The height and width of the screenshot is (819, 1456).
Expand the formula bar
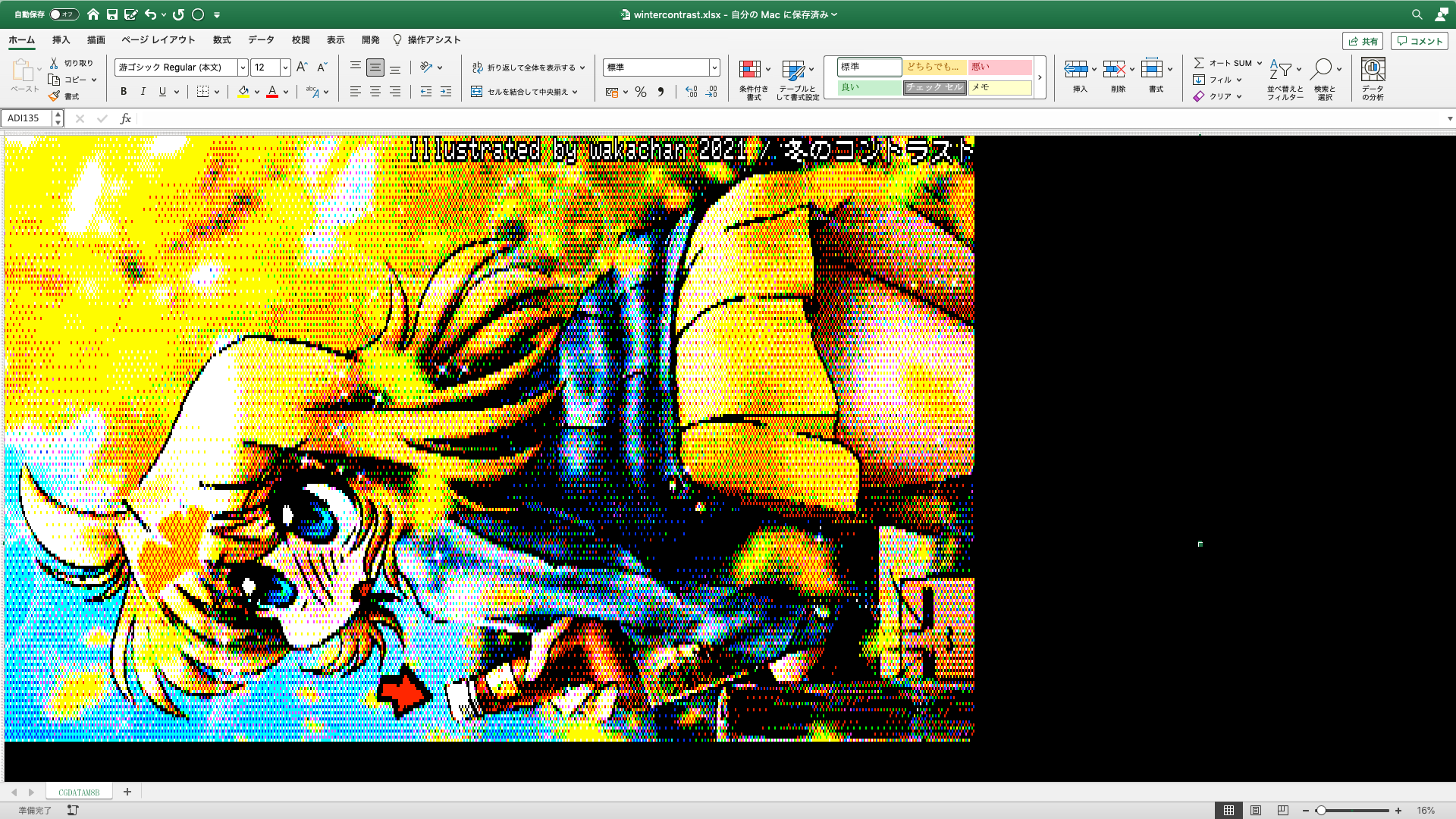click(x=1450, y=118)
